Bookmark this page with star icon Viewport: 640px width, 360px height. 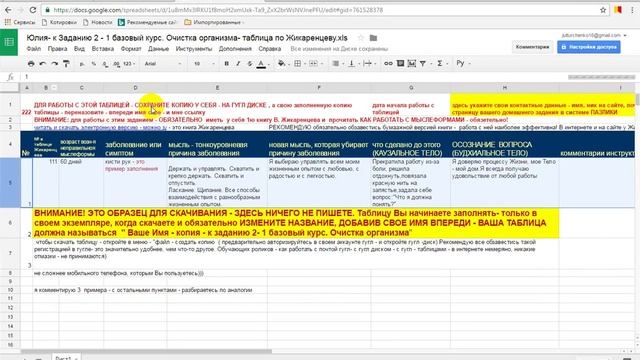tap(603, 10)
